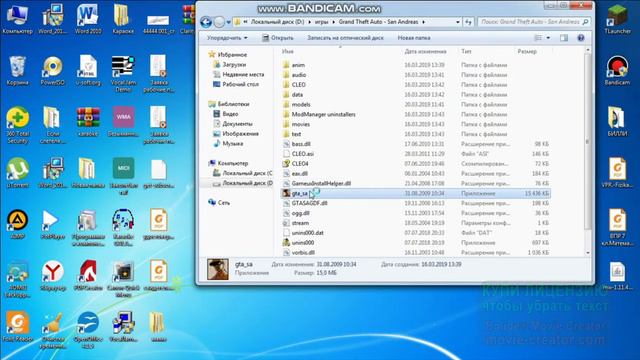Select the AIMP desktop icon

click(17, 224)
